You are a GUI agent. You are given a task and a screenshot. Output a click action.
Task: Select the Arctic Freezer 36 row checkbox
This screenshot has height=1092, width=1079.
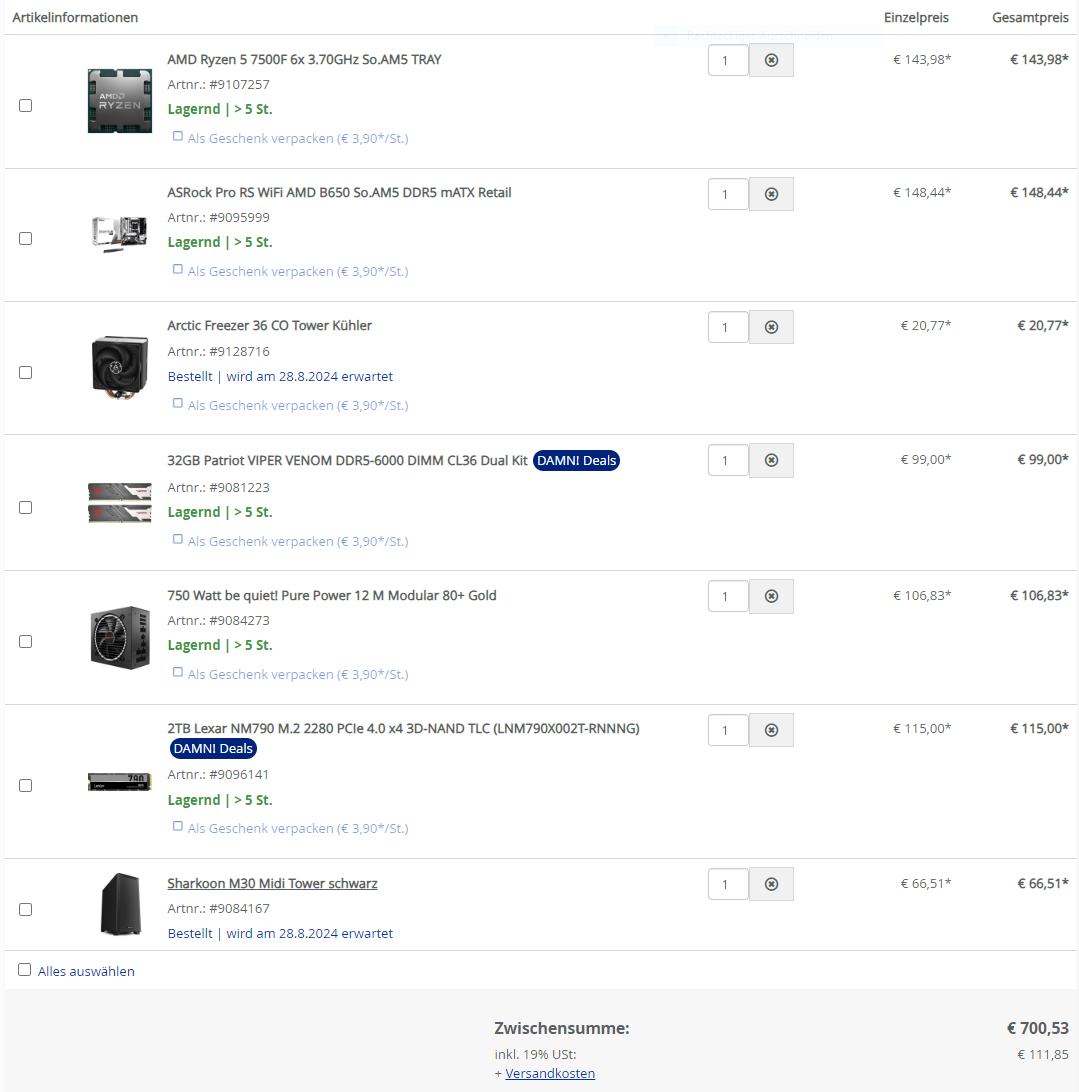26,373
